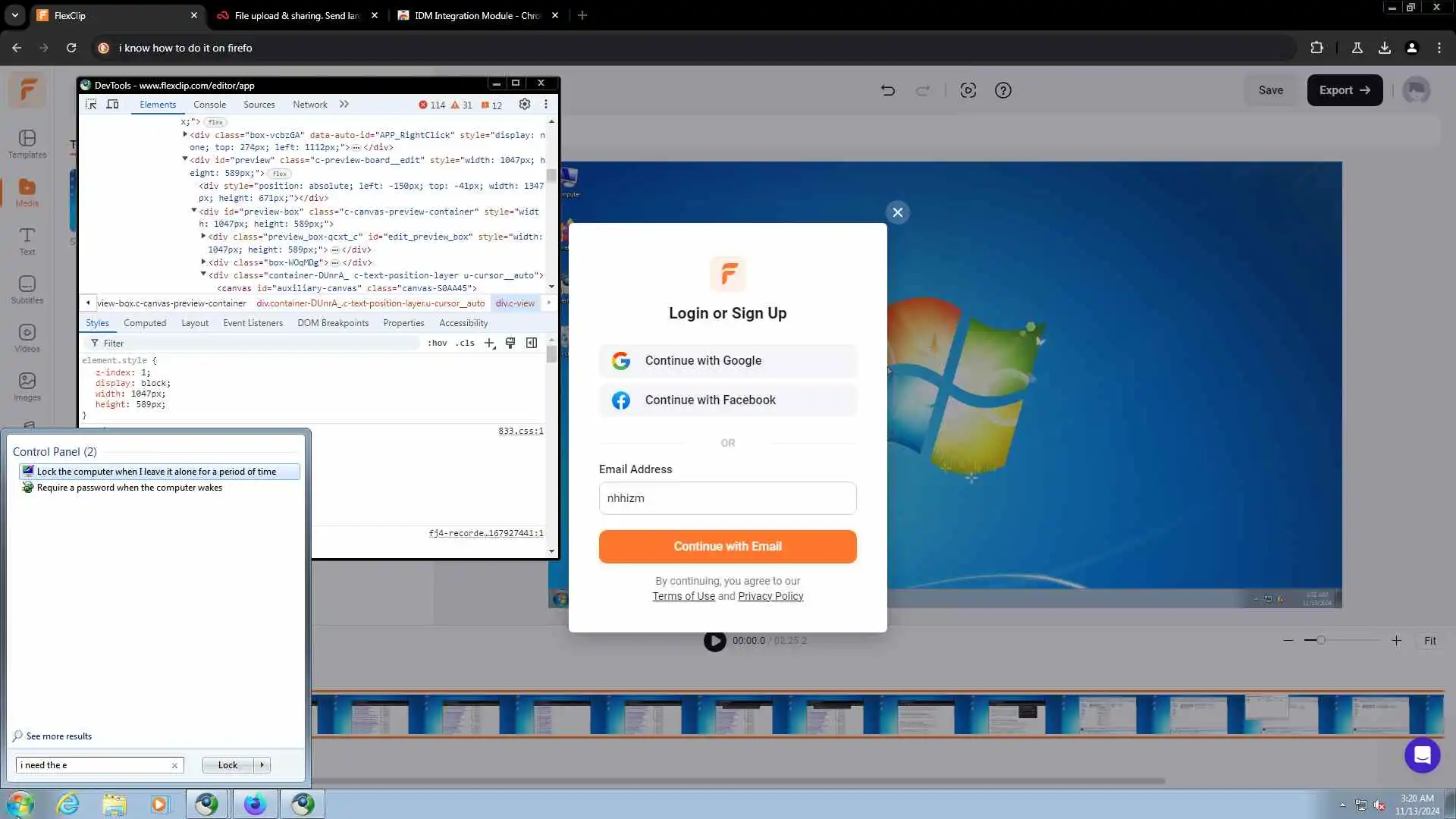Click Continue with Google button
1456x819 pixels.
727,361
